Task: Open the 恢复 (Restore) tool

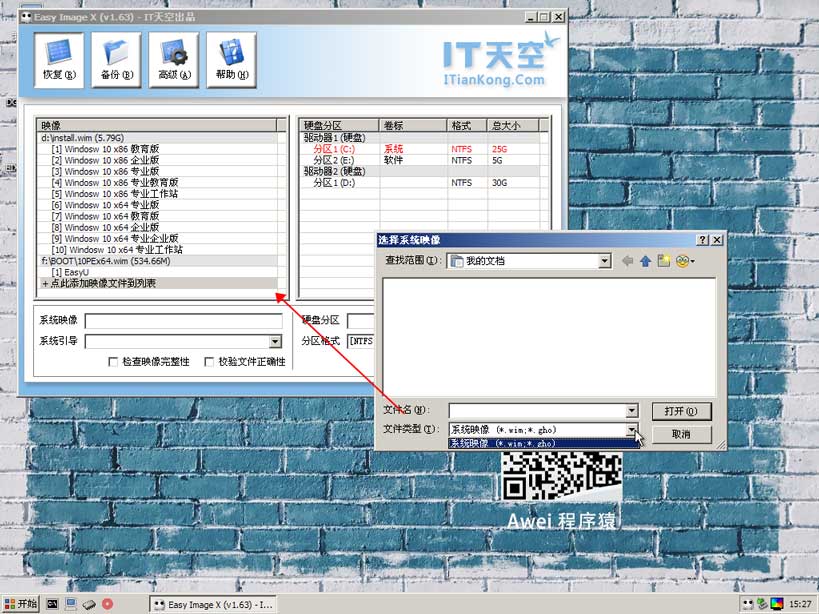Action: coord(59,60)
